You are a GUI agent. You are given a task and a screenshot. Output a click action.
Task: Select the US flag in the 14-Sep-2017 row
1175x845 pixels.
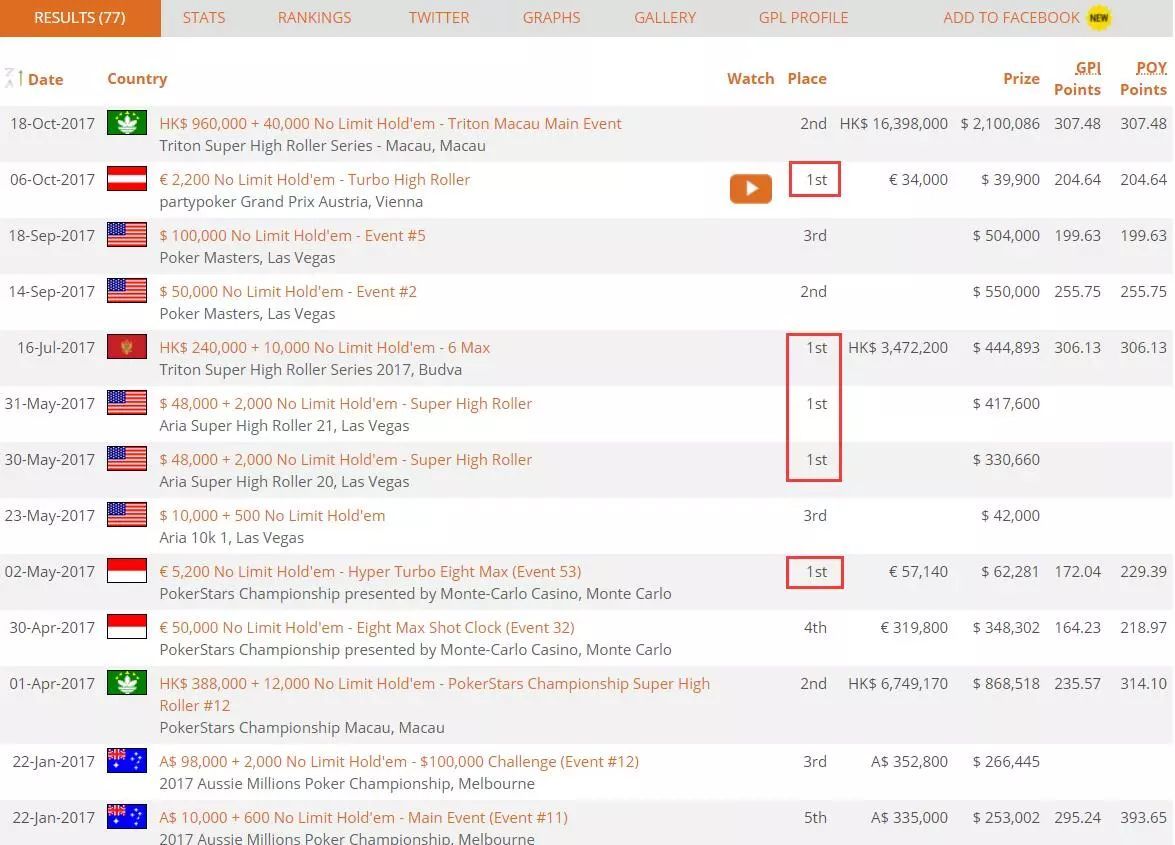point(127,291)
